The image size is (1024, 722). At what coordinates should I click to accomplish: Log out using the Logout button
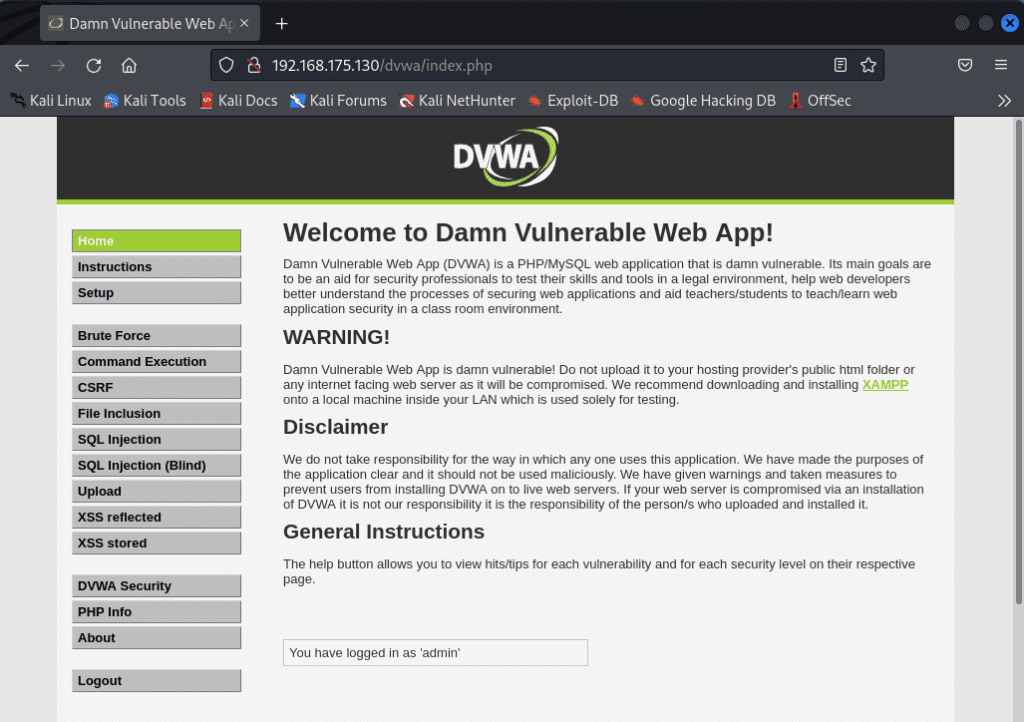[156, 680]
